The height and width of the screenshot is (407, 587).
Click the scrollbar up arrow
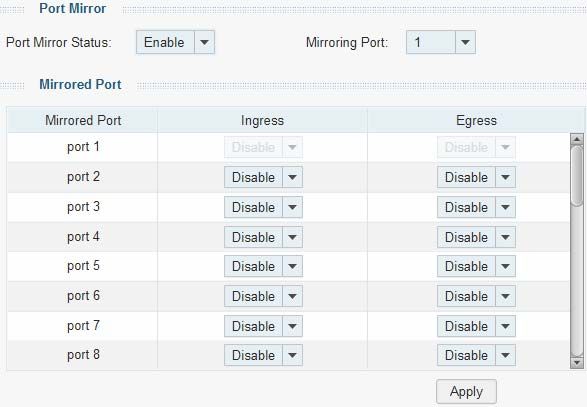(x=577, y=139)
